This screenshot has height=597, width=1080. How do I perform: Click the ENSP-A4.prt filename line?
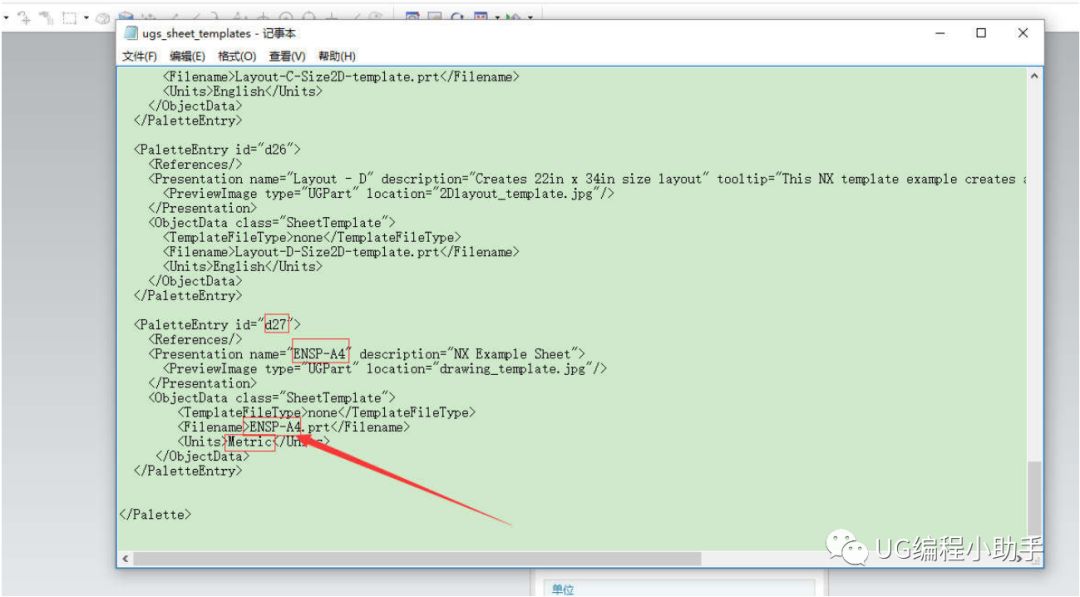click(293, 427)
